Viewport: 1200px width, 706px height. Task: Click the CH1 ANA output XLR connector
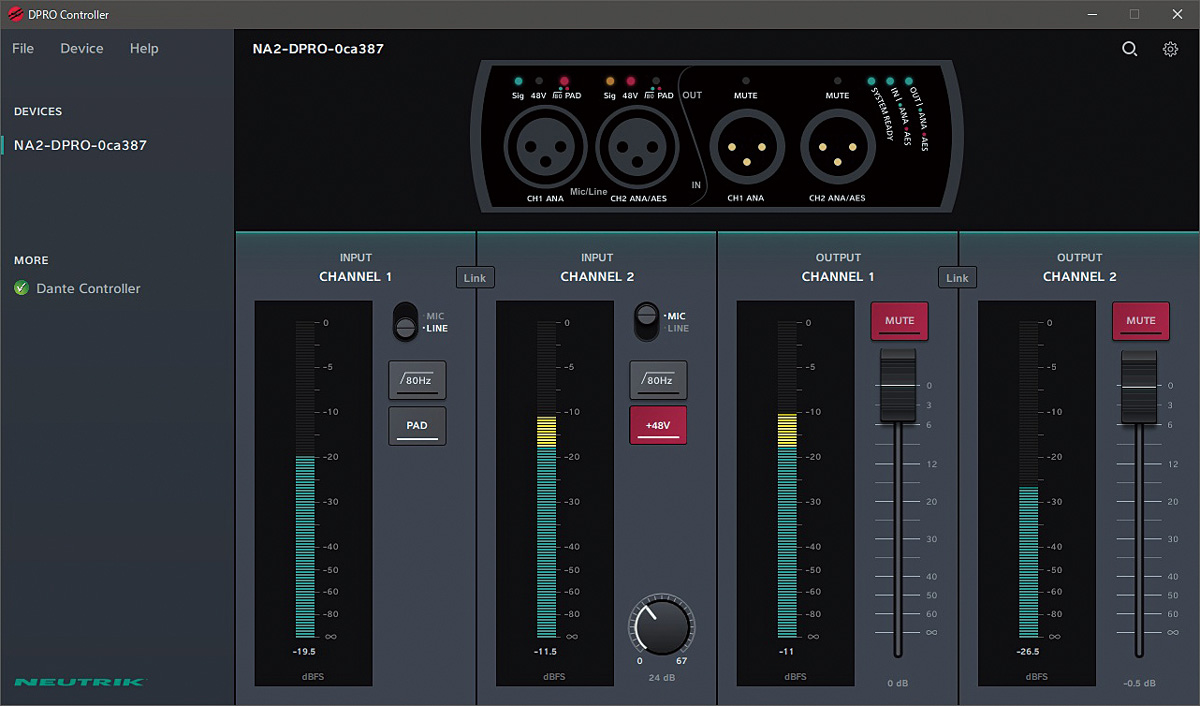coord(745,147)
